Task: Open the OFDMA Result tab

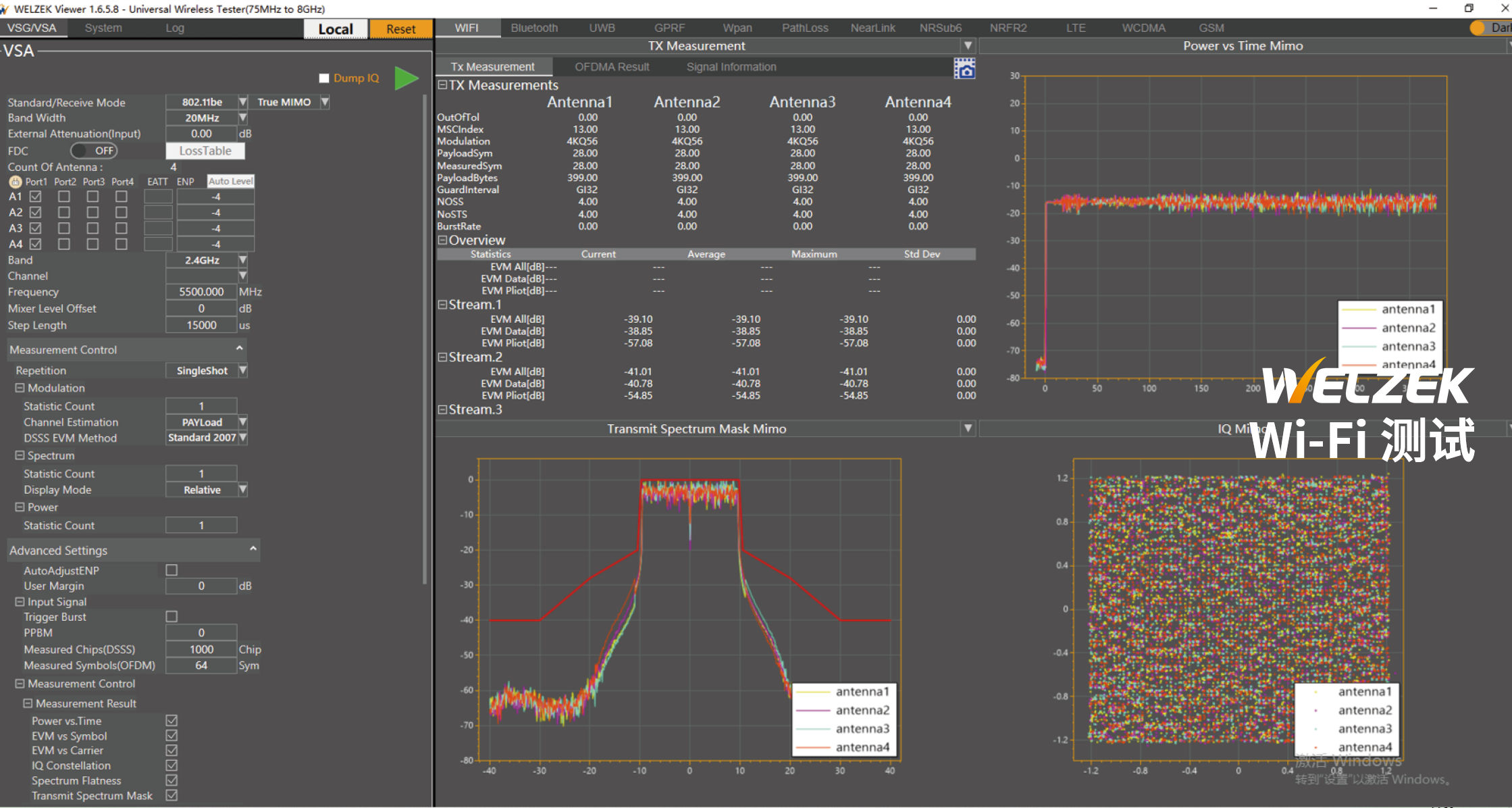Action: [611, 67]
